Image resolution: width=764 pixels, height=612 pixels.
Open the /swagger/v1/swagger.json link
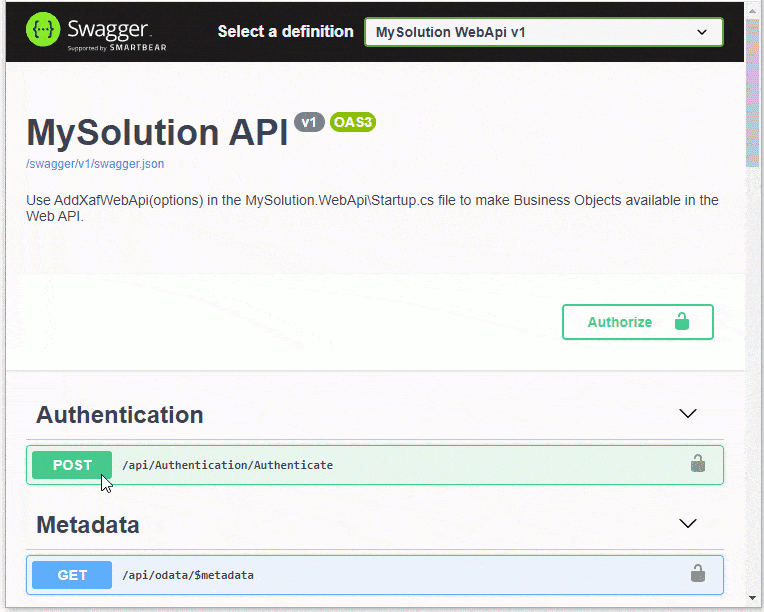coord(95,164)
